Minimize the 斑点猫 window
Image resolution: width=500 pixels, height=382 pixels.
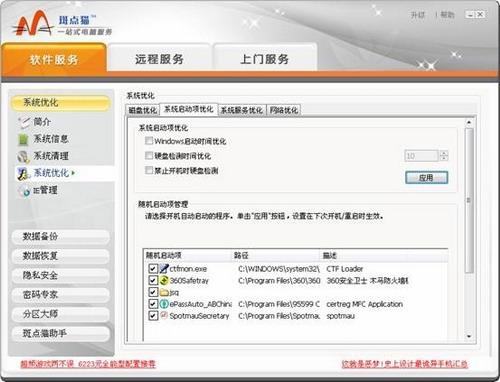tap(470, 15)
